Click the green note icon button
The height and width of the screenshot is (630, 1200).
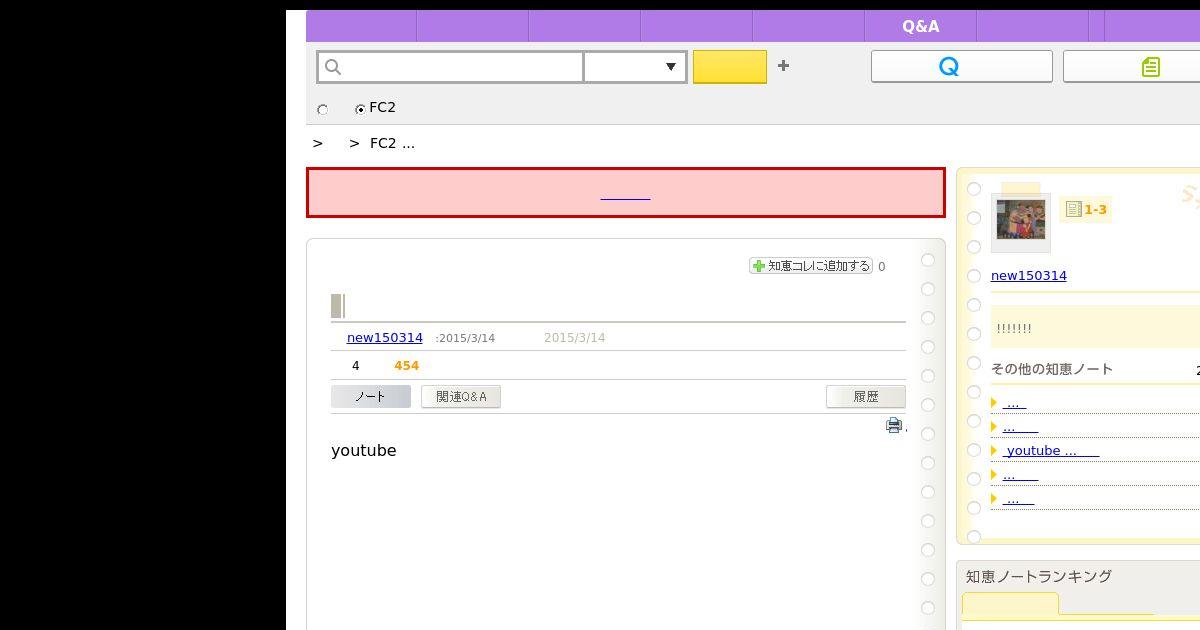point(1150,66)
